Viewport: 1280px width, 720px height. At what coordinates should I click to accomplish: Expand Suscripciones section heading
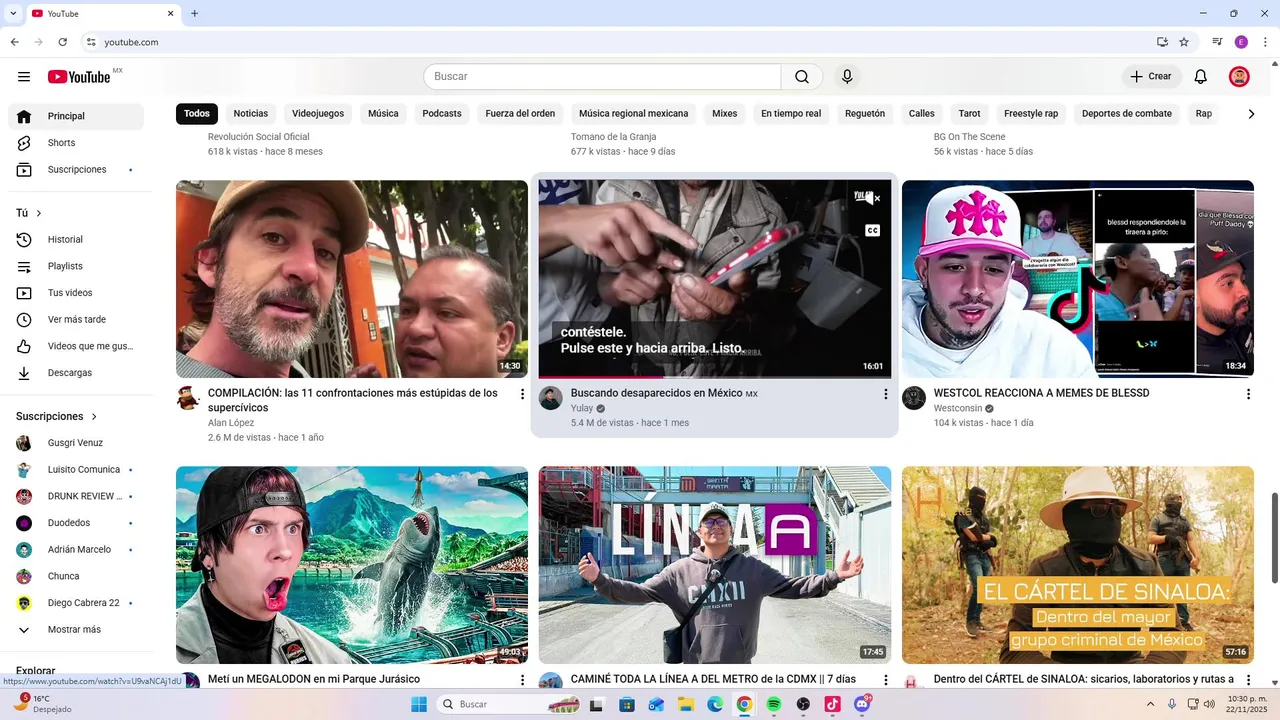pos(57,416)
